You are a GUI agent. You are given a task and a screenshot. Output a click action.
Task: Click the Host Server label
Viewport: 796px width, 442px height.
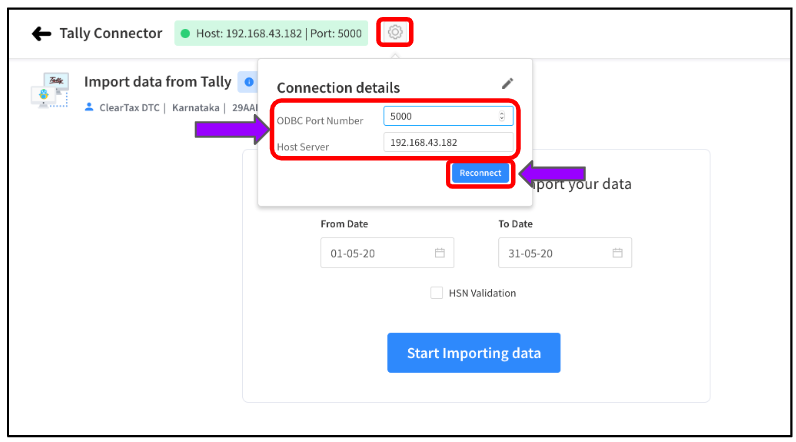303,147
